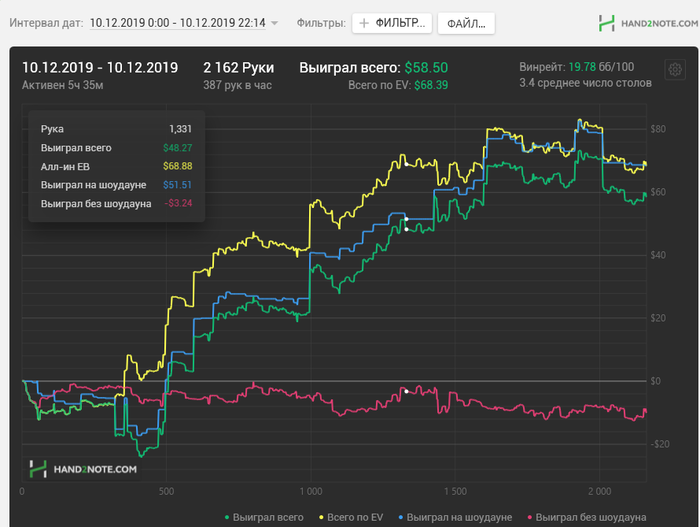Click the white marker on blue showdown line
Screen dimensions: 700x527
pos(406,219)
